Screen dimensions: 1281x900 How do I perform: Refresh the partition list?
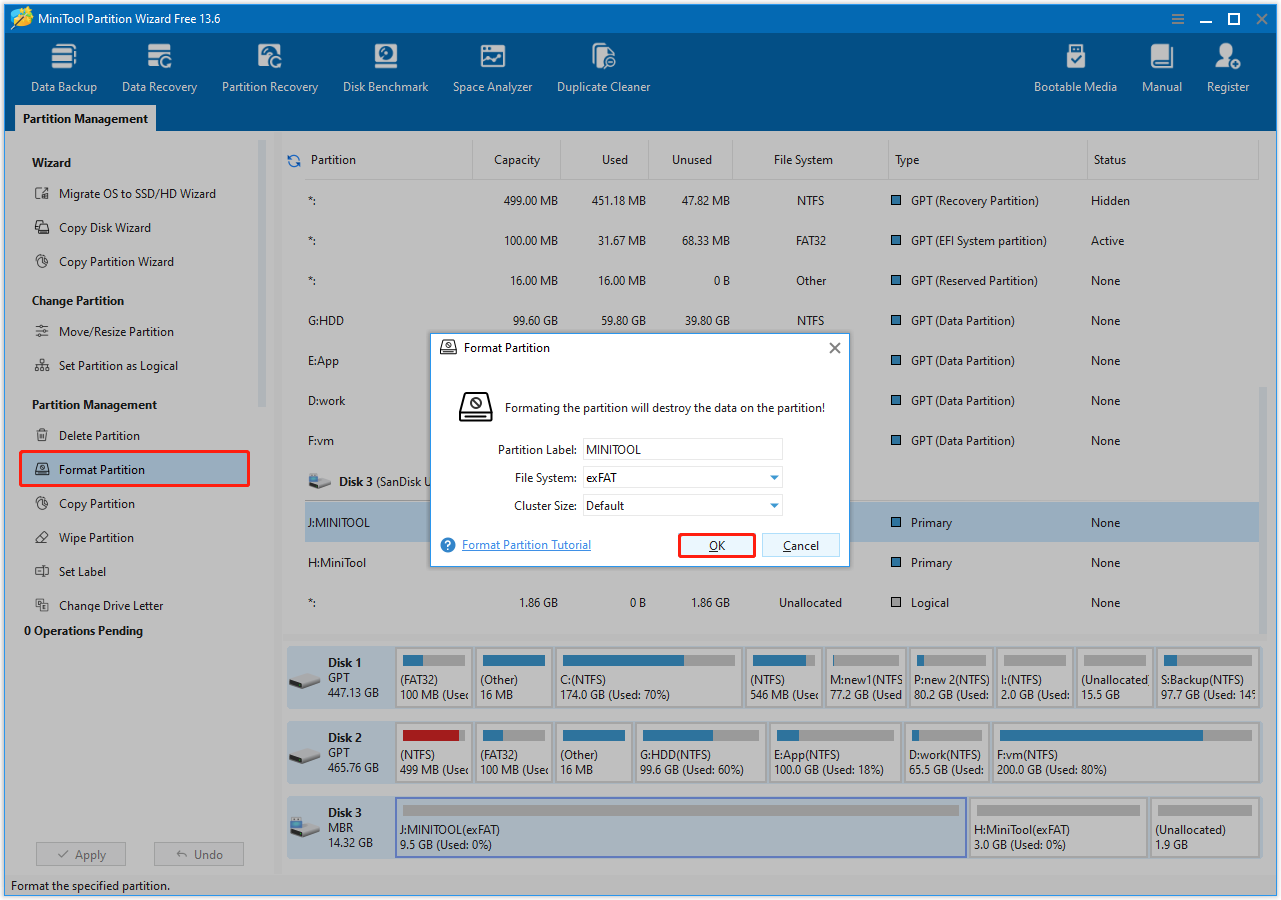(291, 159)
